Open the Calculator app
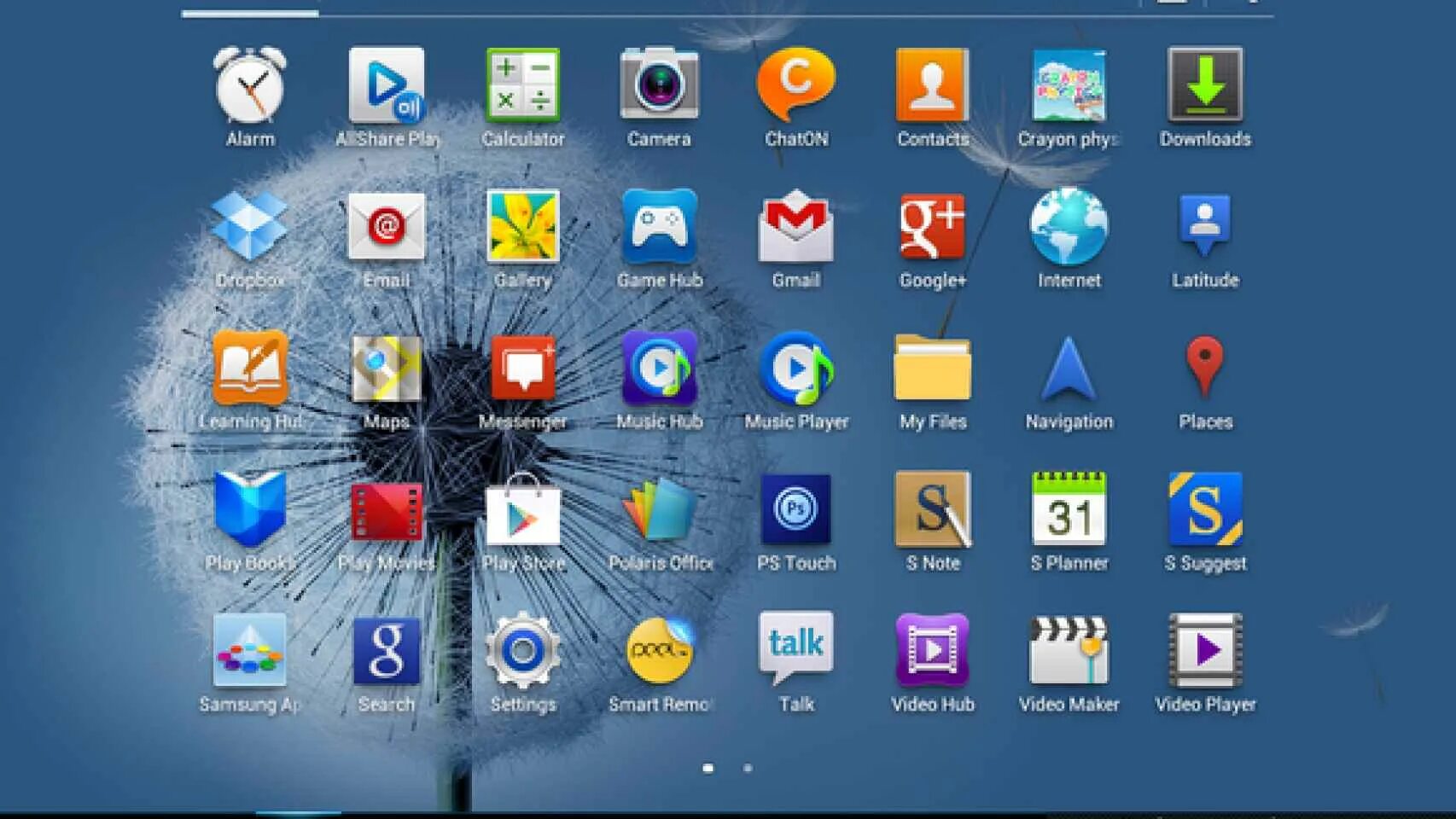The width and height of the screenshot is (1456, 819). [523, 86]
